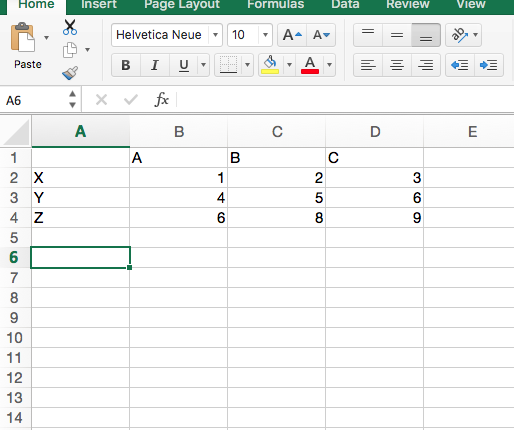Align cell content to top
Screen dimensions: 514x430
tap(368, 35)
